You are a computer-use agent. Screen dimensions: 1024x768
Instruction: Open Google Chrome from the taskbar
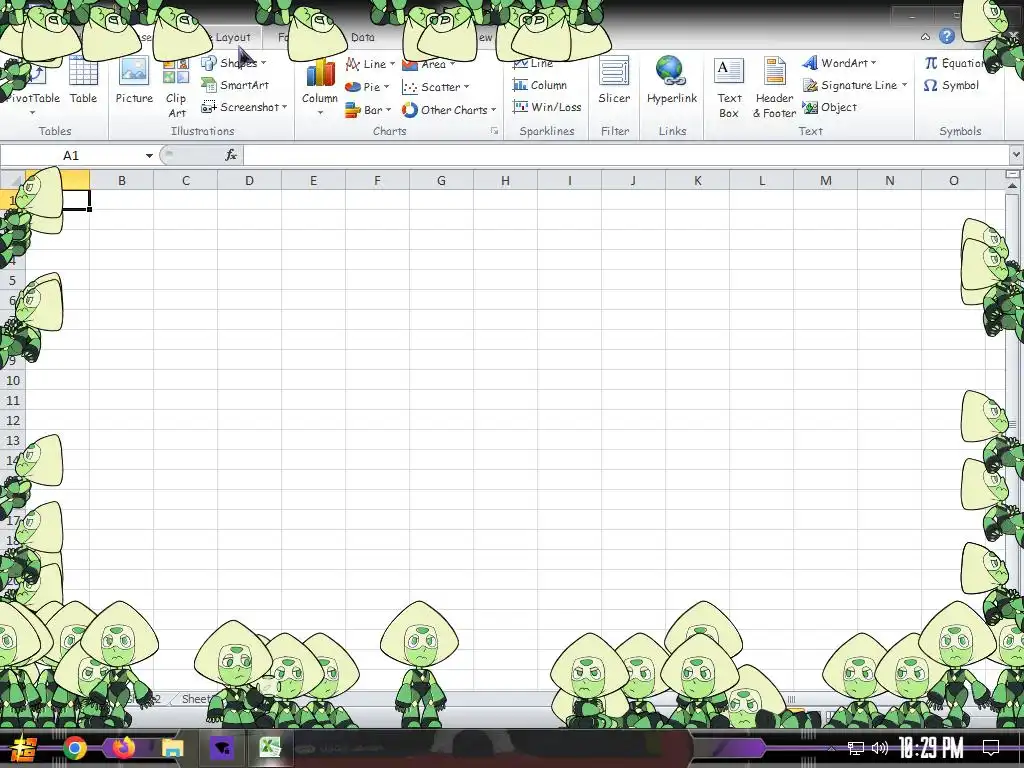coord(74,748)
